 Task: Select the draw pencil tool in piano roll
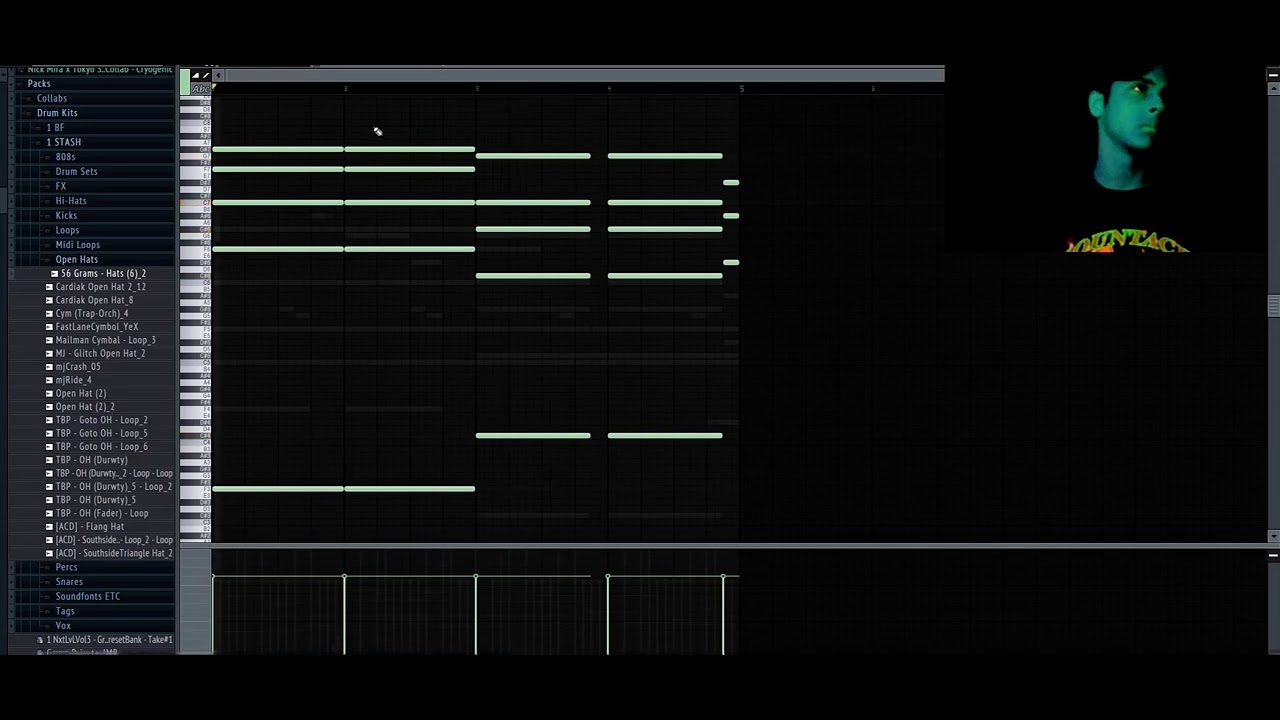(205, 75)
